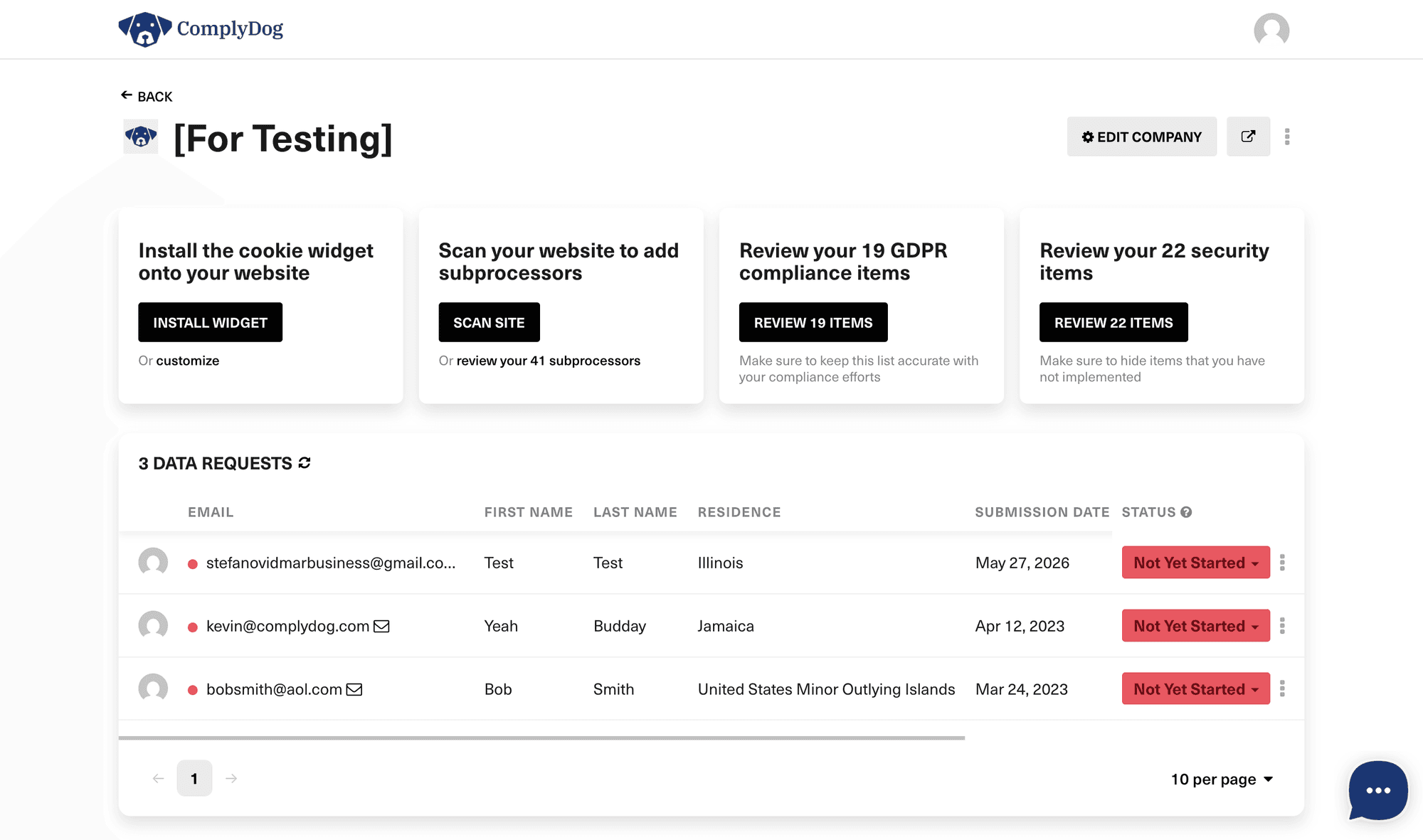Open the row options menu for Bob Smith request

point(1282,689)
